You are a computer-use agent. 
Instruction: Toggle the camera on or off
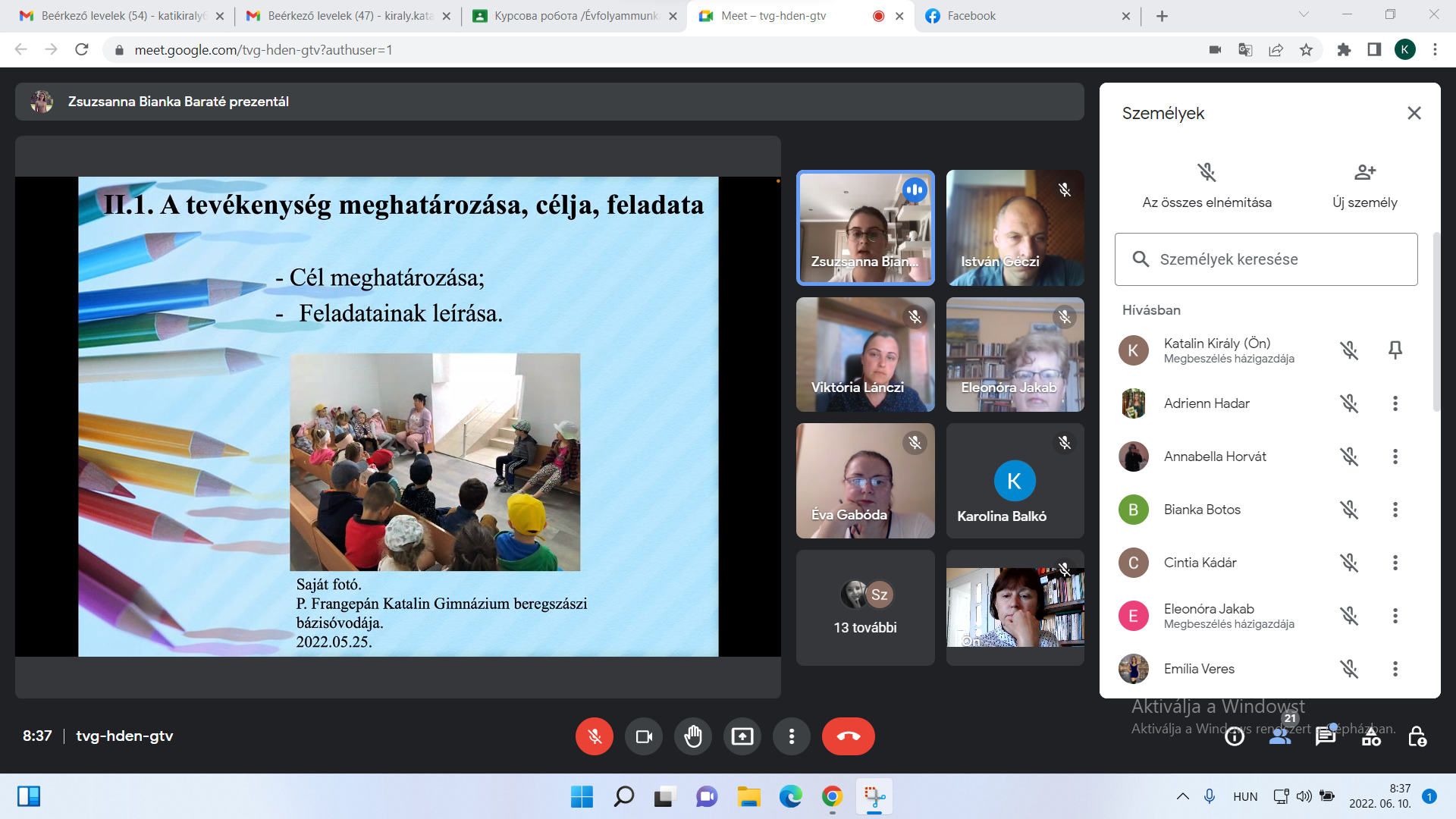(x=644, y=736)
